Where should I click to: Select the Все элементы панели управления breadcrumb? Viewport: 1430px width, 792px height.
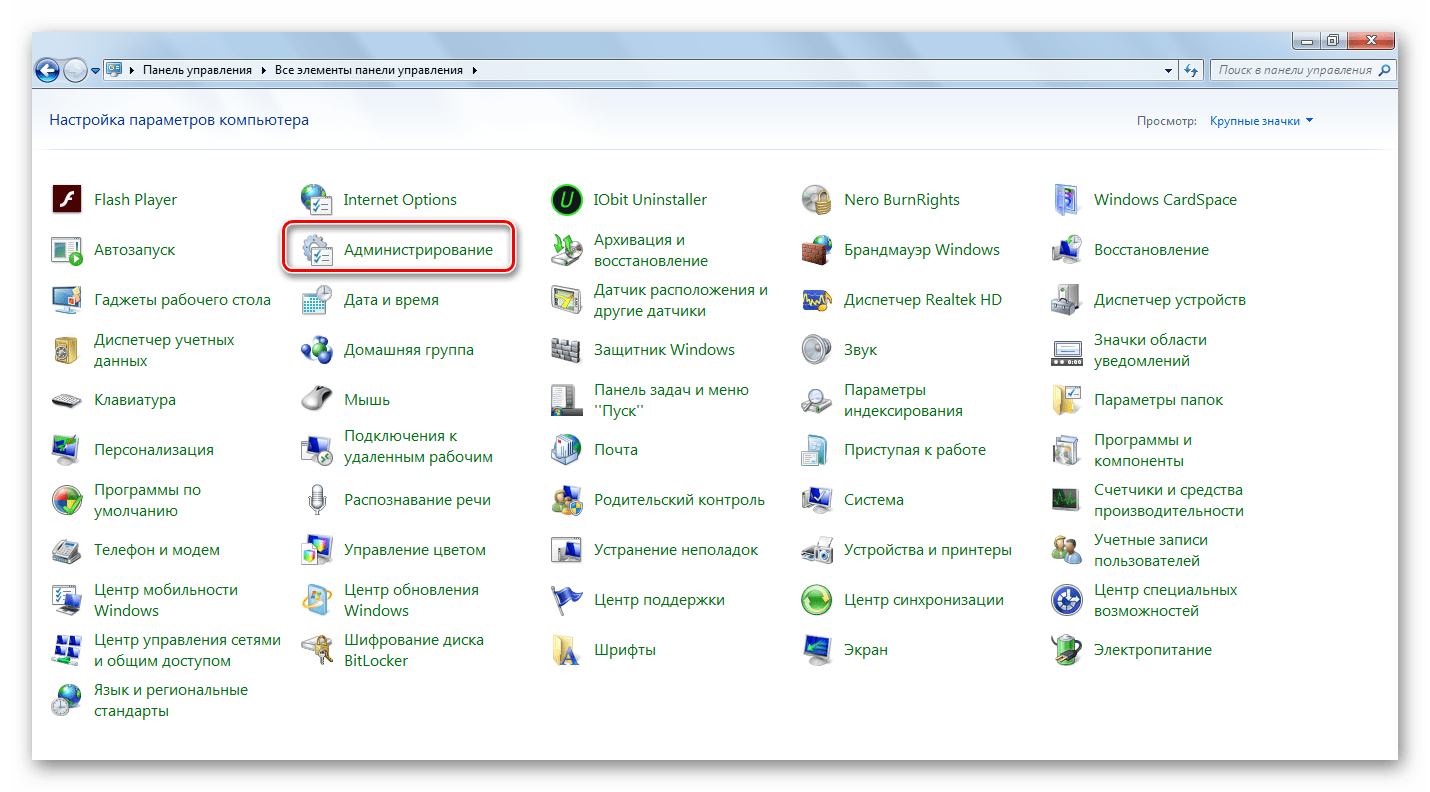click(x=367, y=71)
